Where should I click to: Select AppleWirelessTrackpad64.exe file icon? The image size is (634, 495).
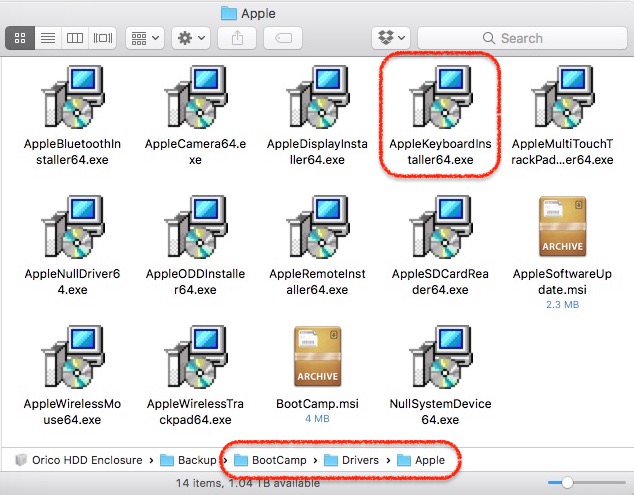pos(196,357)
